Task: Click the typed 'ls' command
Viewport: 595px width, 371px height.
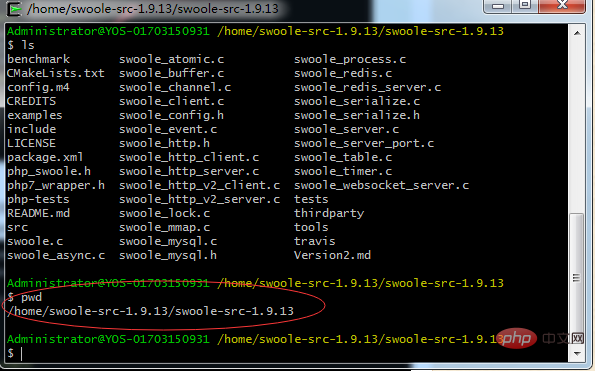Action: [x=28, y=45]
